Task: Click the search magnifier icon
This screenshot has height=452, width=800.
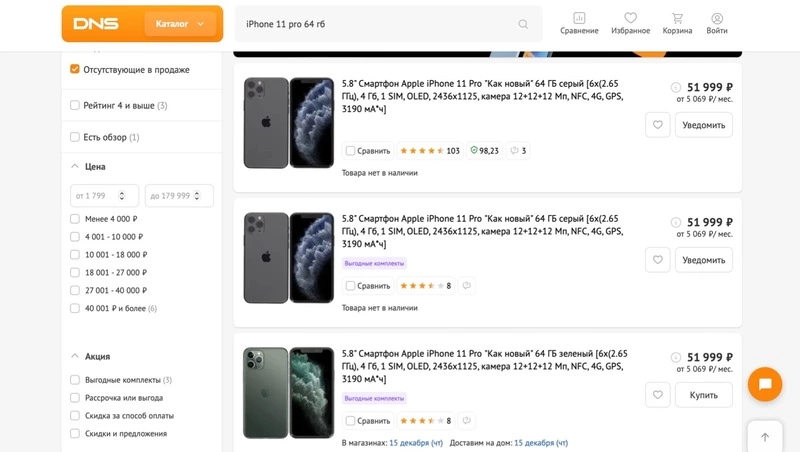Action: [x=523, y=24]
